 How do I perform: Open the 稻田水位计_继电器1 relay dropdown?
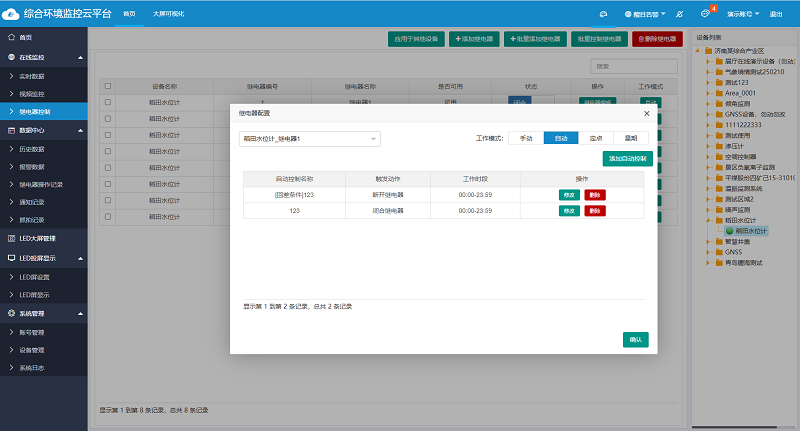(x=309, y=138)
